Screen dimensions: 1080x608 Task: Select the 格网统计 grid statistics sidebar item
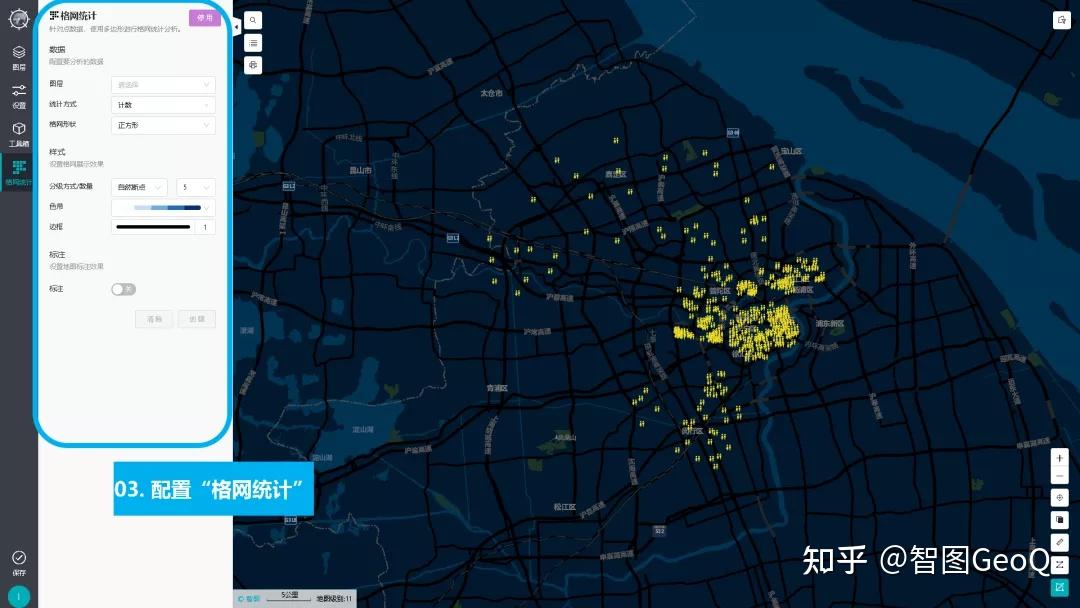point(19,173)
